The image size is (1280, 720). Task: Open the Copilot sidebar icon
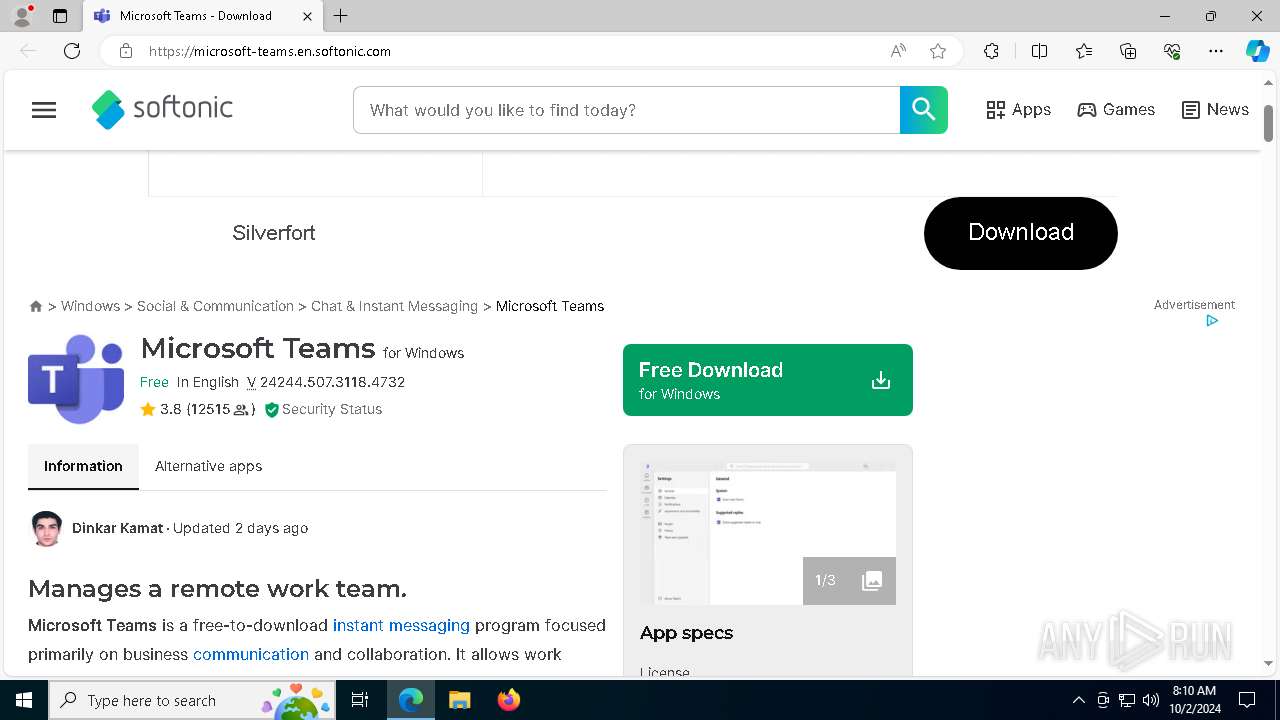(x=1257, y=51)
